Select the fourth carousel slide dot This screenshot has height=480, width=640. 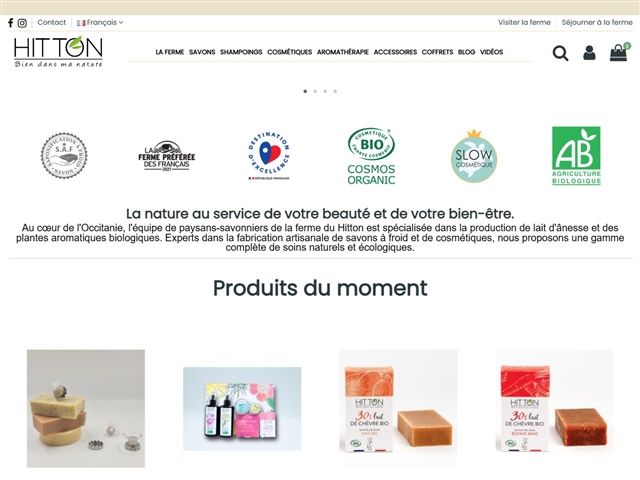(335, 91)
